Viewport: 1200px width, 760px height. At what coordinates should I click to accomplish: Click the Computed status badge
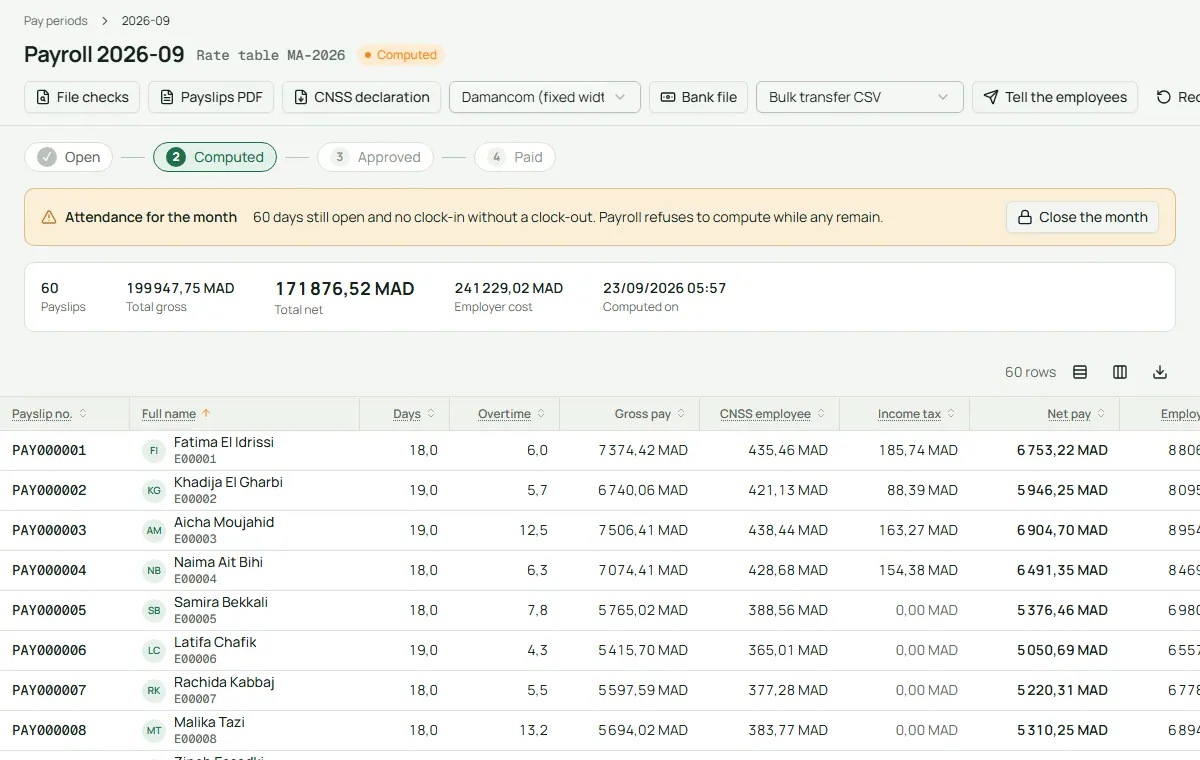coord(400,55)
